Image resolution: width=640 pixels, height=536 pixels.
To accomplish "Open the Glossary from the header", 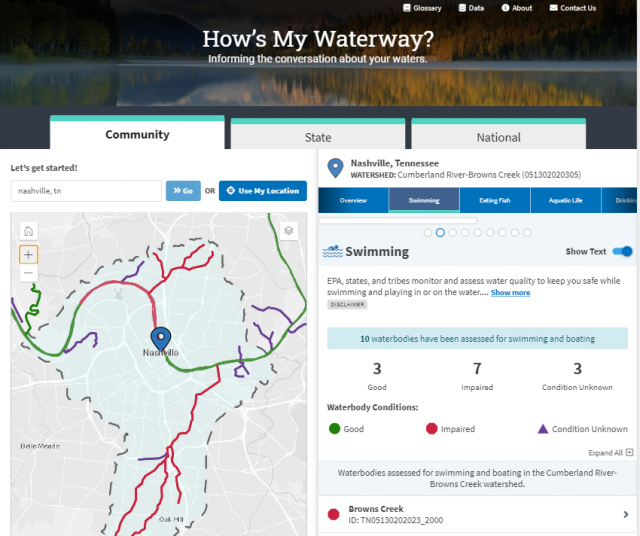I will pyautogui.click(x=421, y=8).
